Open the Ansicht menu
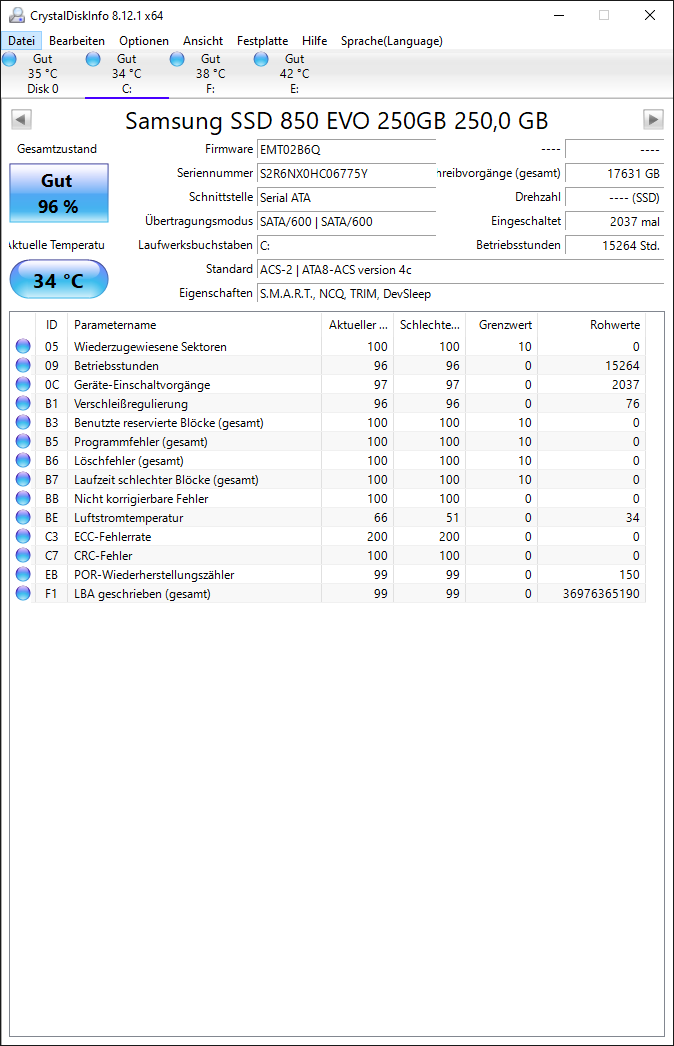674x1046 pixels. tap(203, 41)
